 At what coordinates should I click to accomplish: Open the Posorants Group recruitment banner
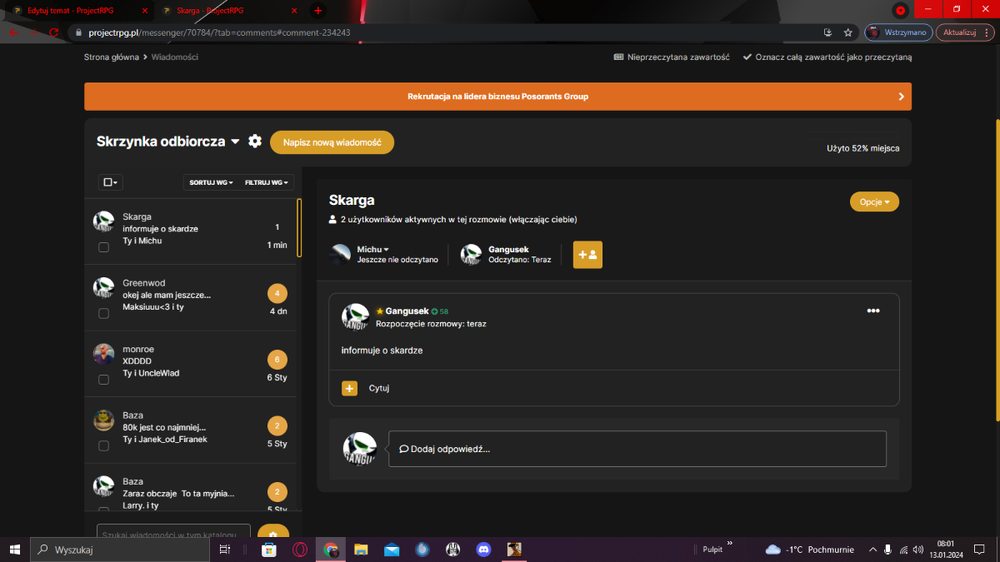(497, 96)
